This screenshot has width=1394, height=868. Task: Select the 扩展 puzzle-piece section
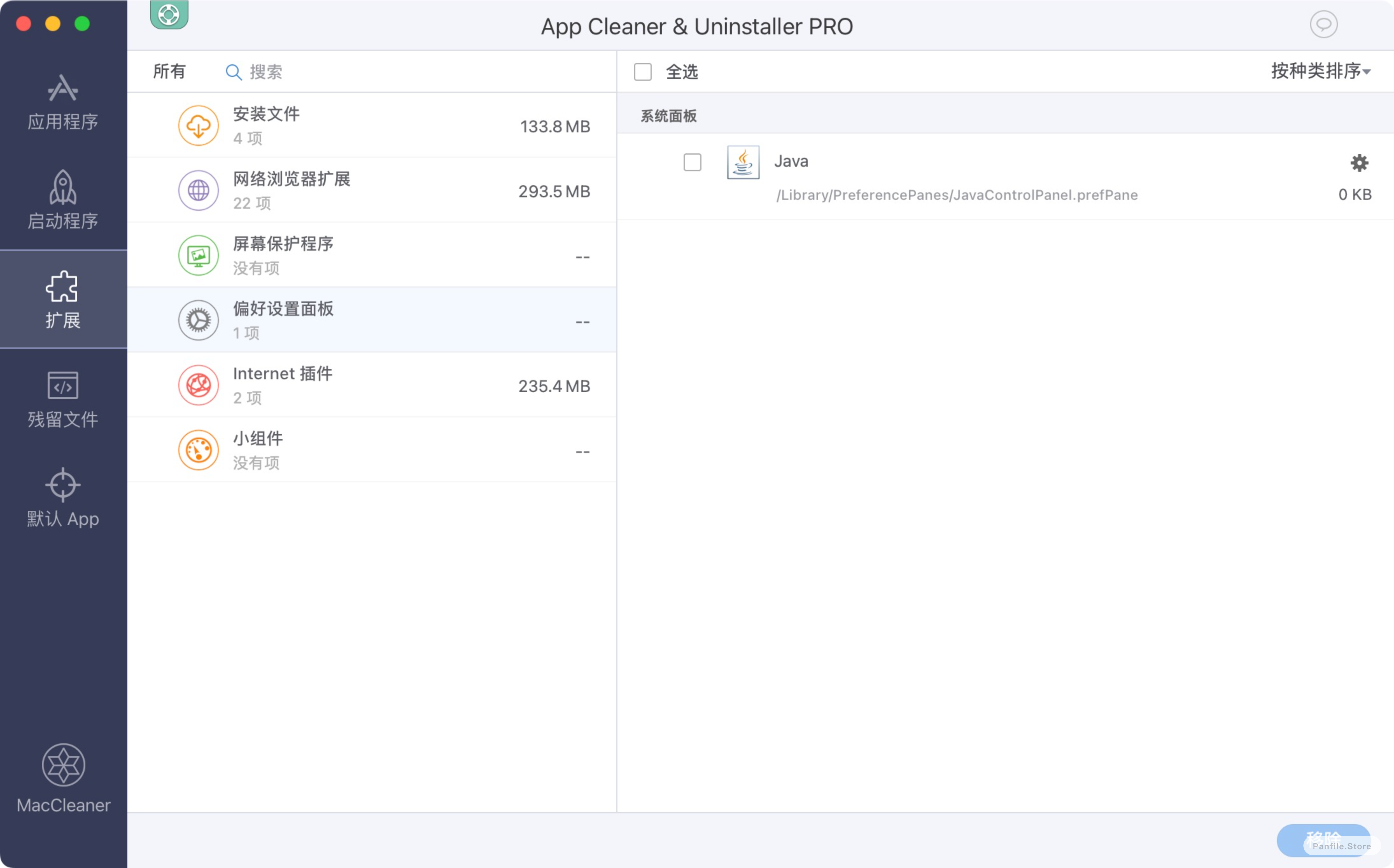63,299
